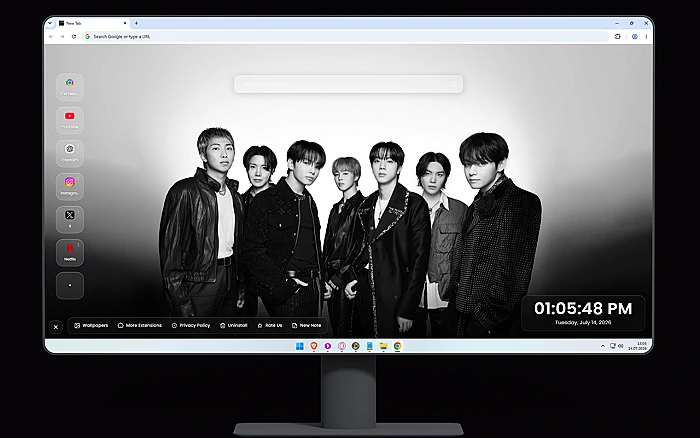The height and width of the screenshot is (438, 700).
Task: Open the Privacy Policy link
Action: click(x=191, y=325)
